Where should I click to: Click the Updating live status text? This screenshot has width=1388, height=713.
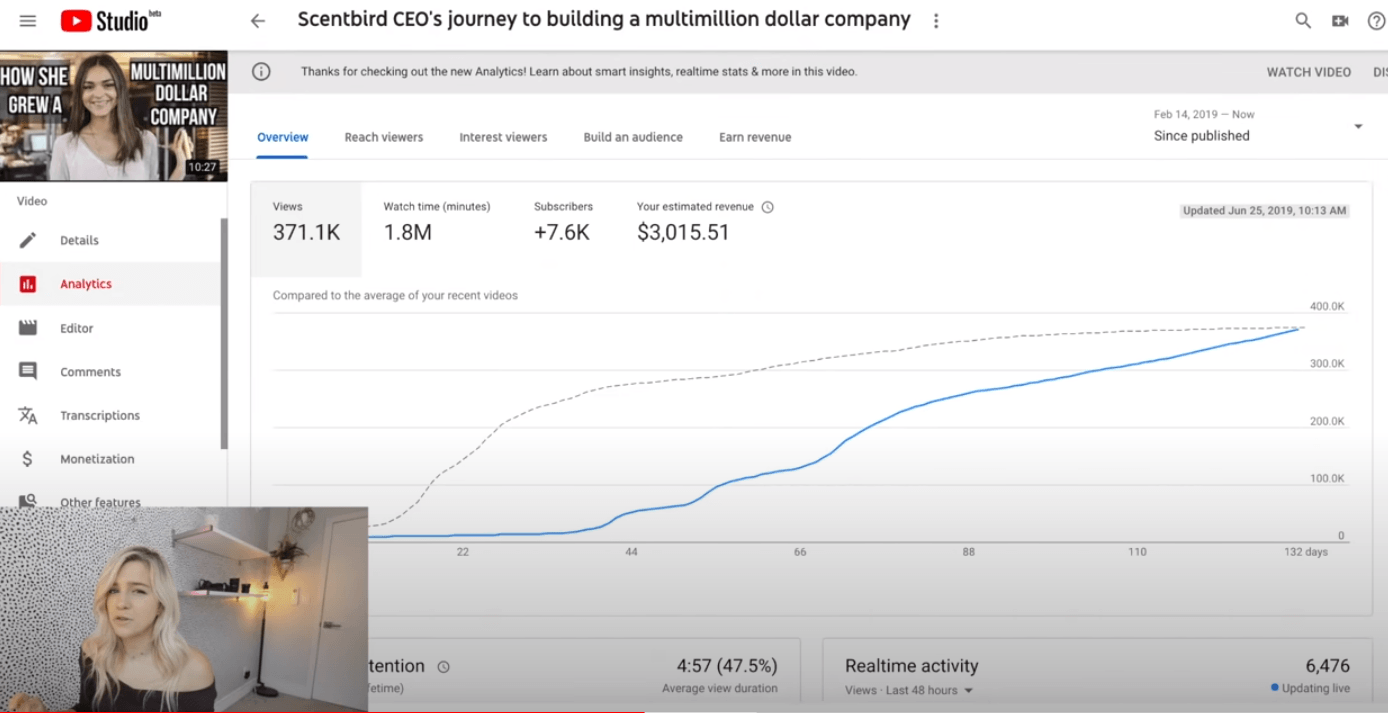[1315, 688]
